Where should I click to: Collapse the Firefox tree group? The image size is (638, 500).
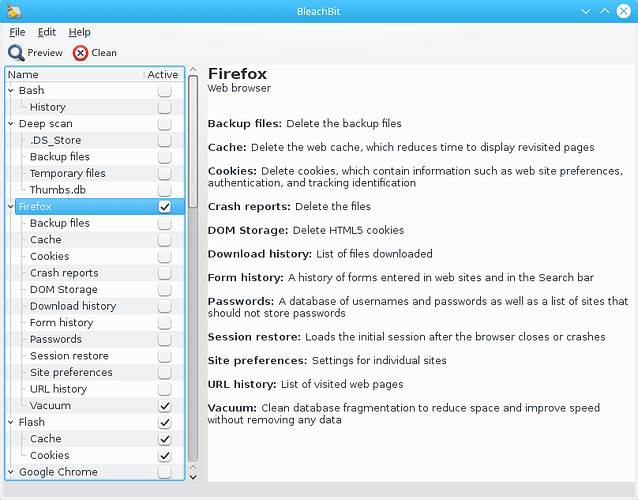point(11,207)
